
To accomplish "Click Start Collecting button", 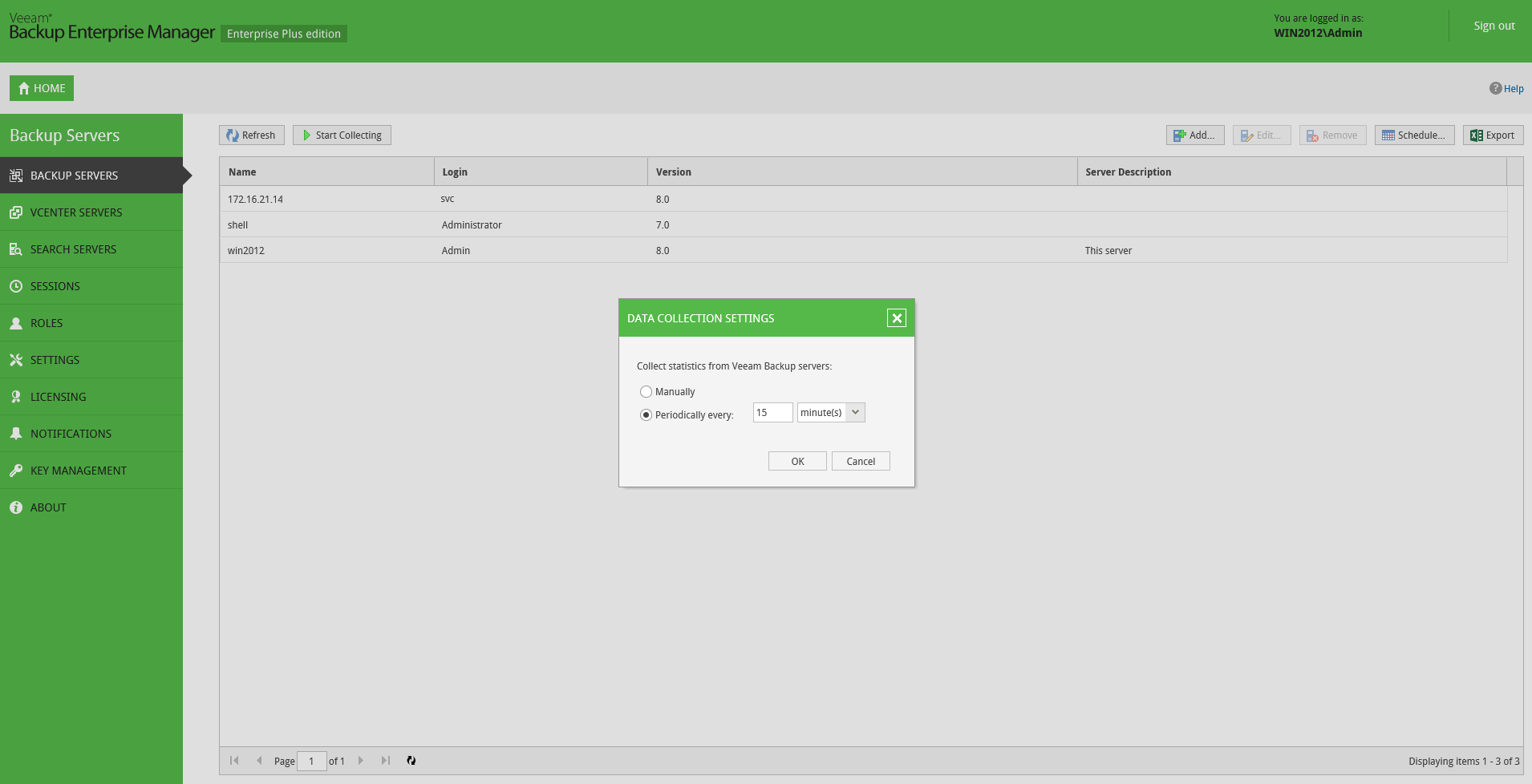I will click(342, 135).
